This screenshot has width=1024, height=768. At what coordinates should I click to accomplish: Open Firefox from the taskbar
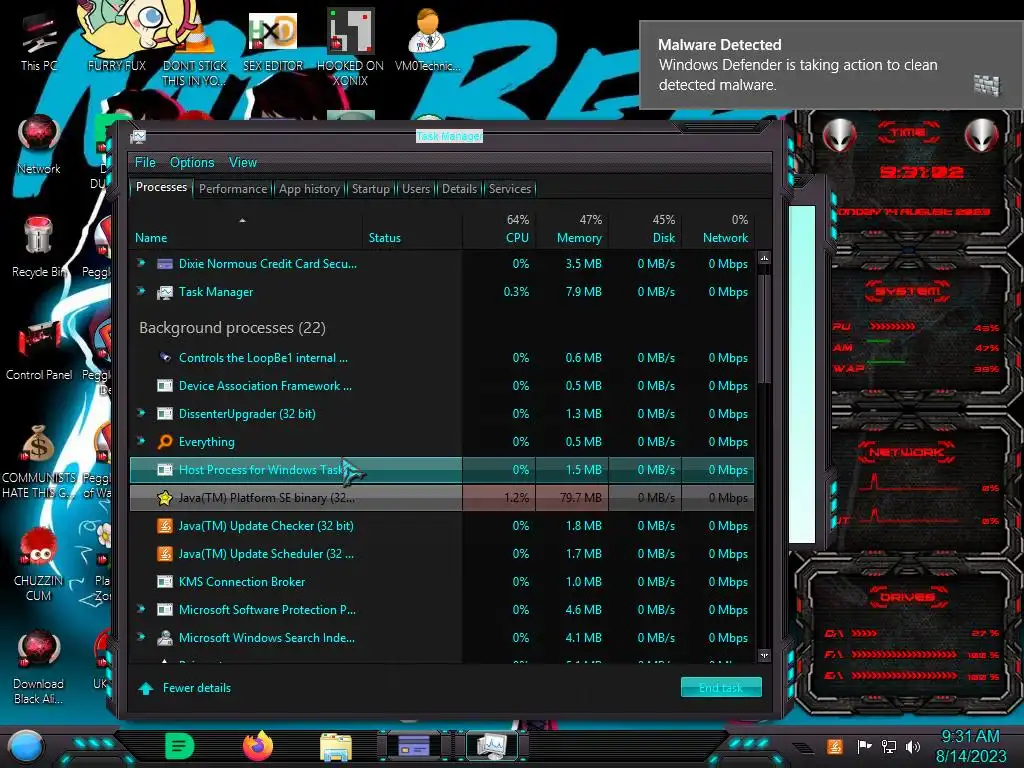pyautogui.click(x=258, y=746)
